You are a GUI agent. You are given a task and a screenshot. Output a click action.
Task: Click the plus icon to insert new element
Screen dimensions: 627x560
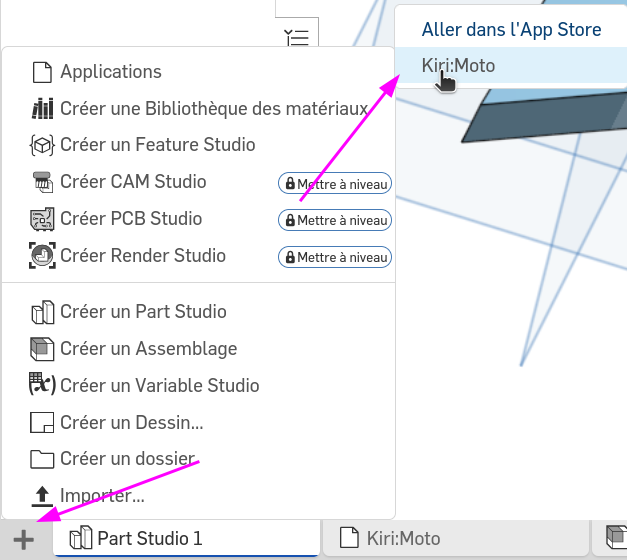(24, 540)
